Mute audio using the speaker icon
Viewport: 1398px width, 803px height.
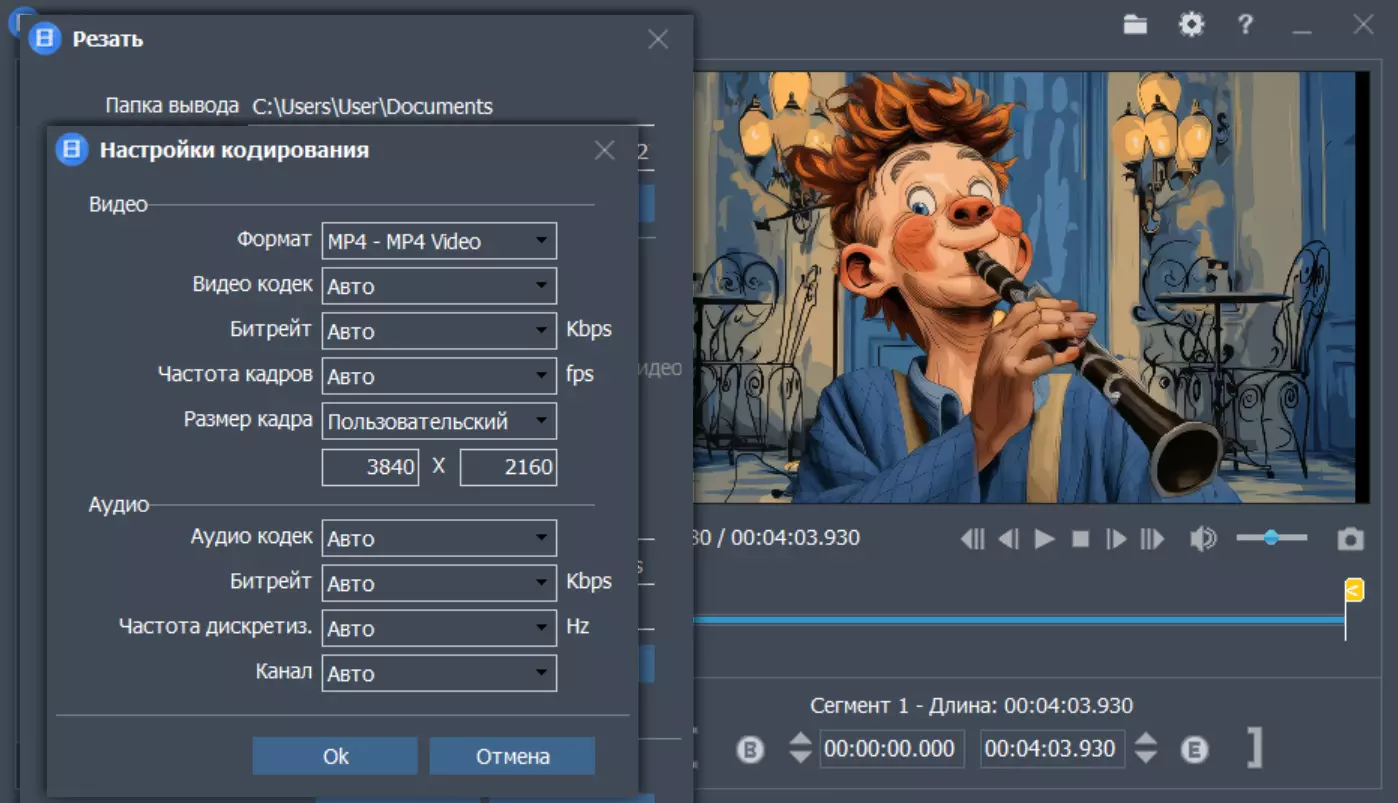click(x=1203, y=539)
